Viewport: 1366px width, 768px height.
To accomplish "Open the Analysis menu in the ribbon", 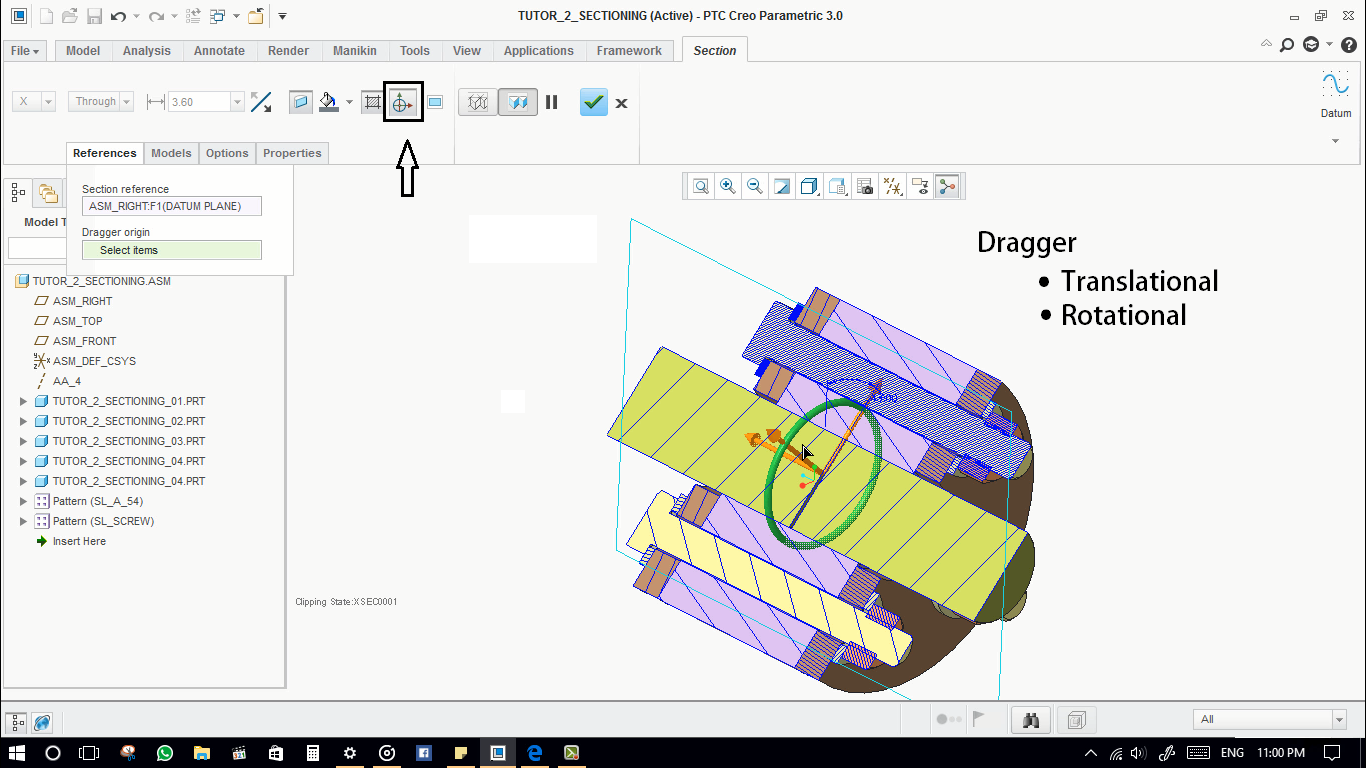I will click(x=146, y=50).
